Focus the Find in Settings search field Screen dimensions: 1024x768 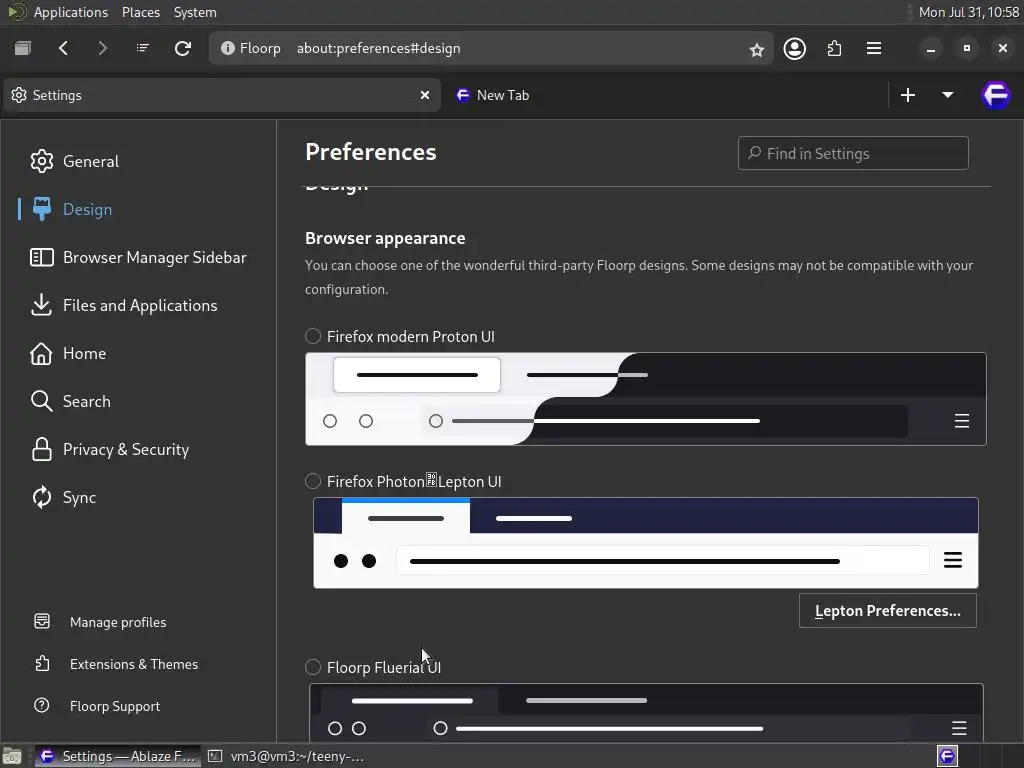coord(853,153)
